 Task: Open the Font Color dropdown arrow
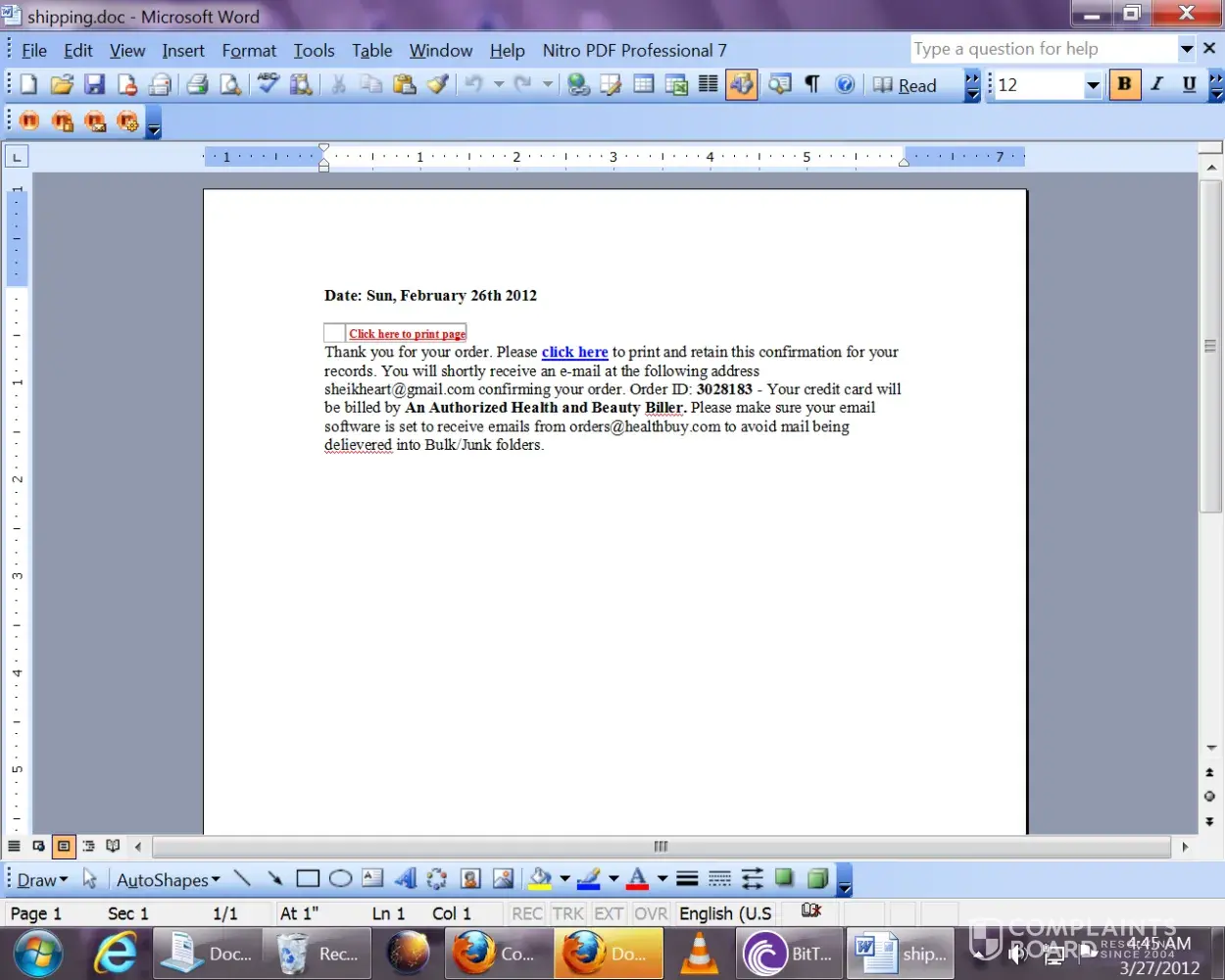pyautogui.click(x=662, y=879)
